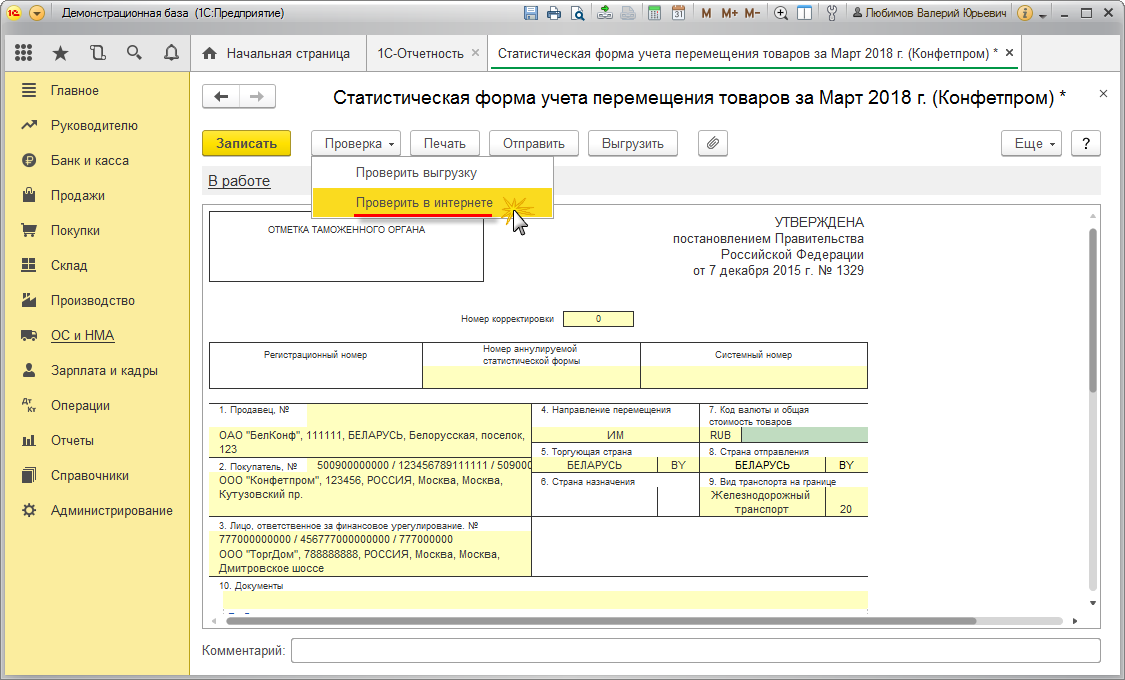Click the Отправить button

534,143
